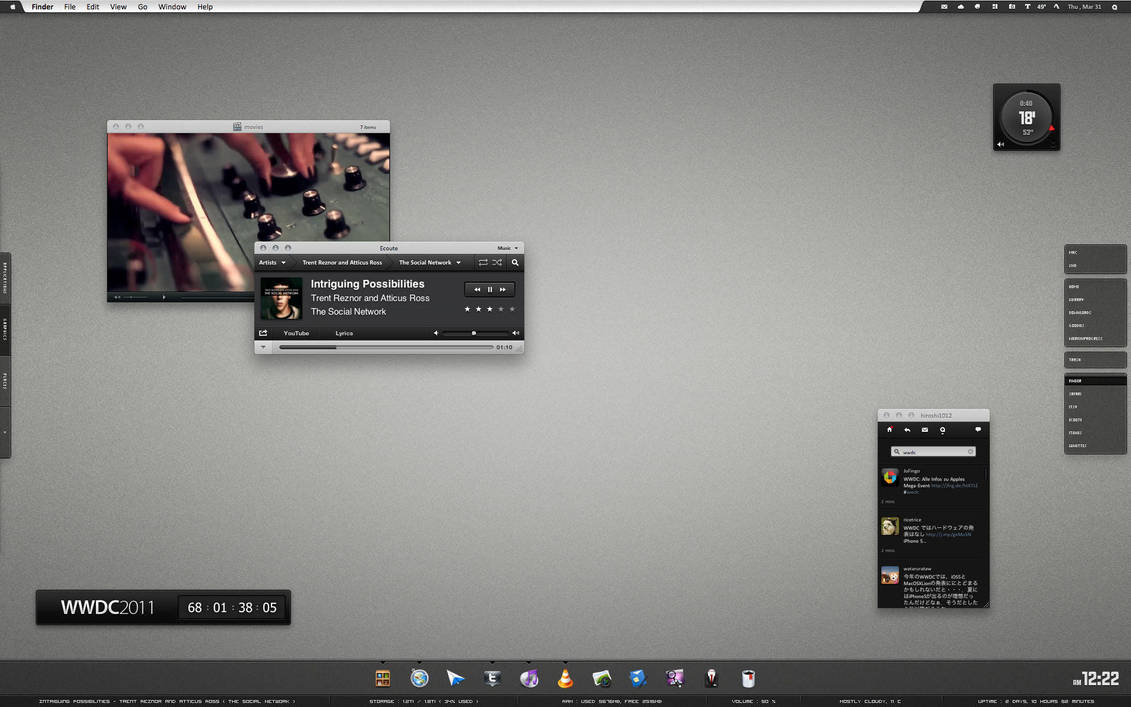
Task: Click the max-volume speaker icon in Ecoute
Action: [x=516, y=333]
